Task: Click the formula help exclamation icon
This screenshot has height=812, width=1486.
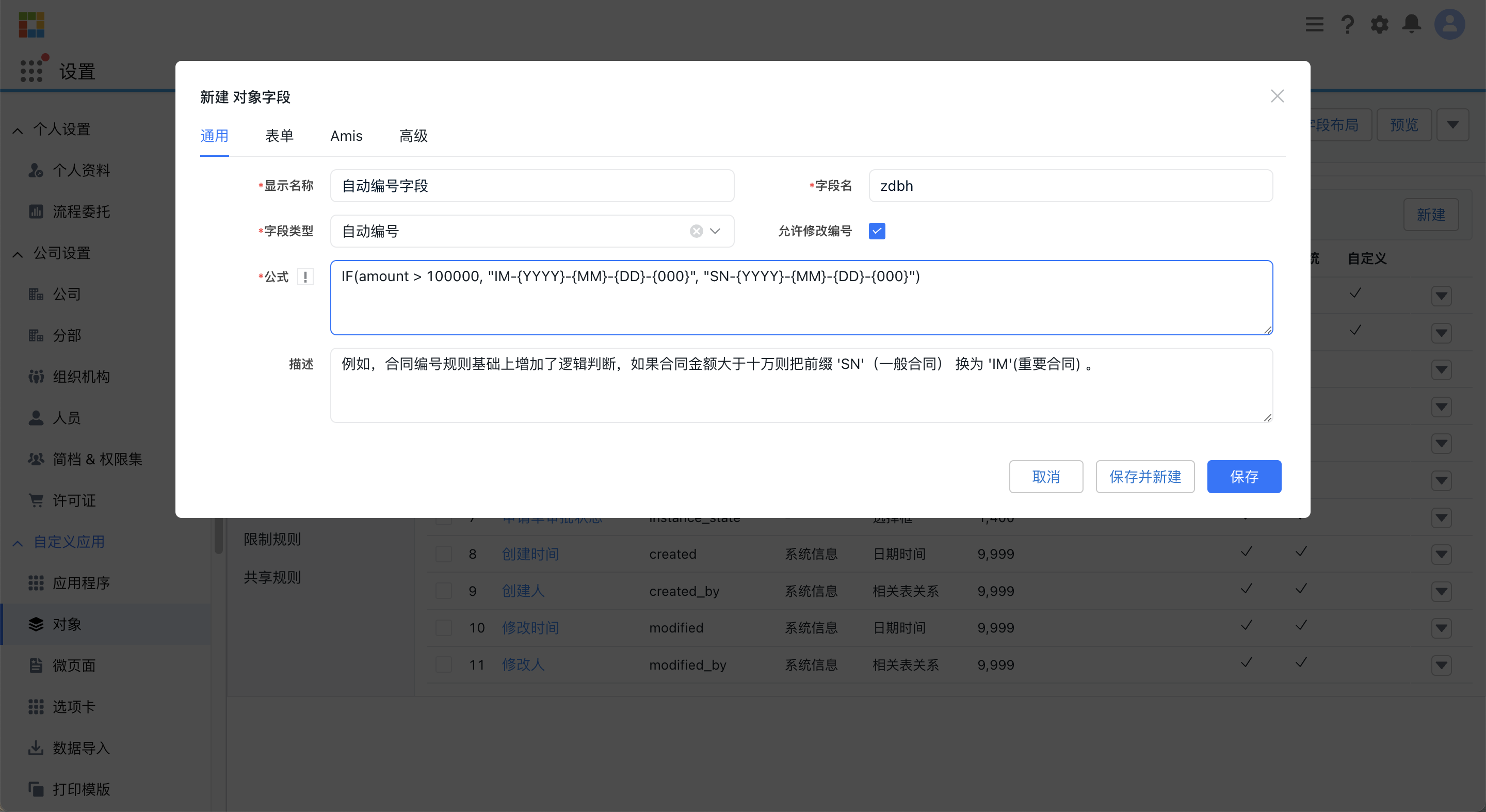Action: 305,277
